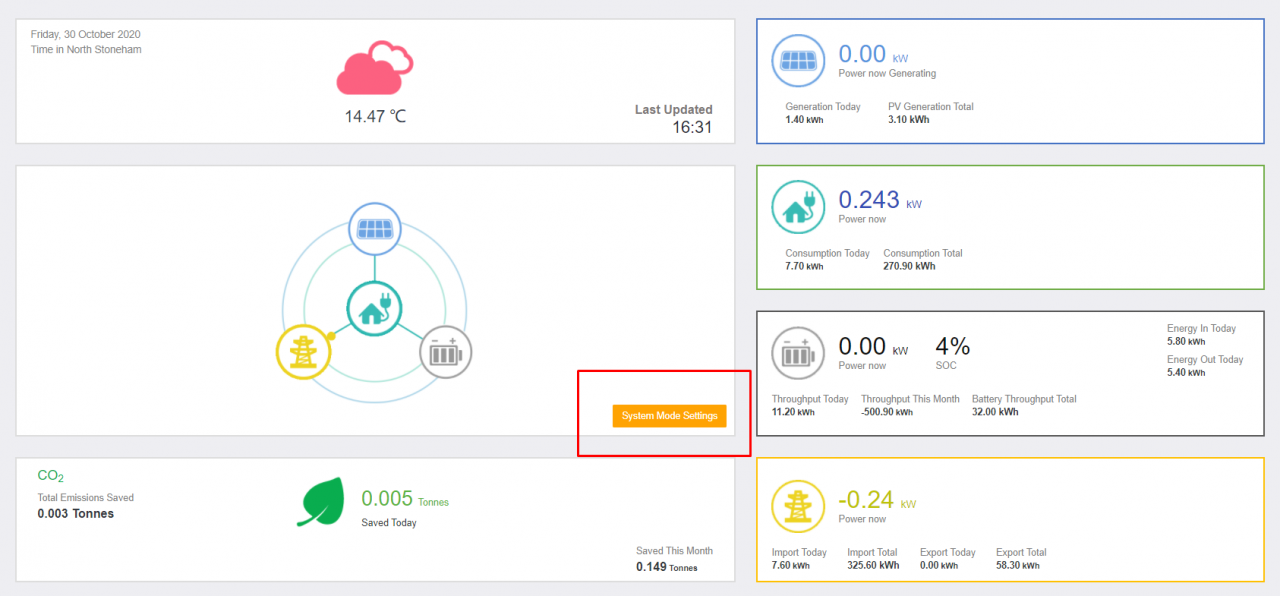Click the grey battery card icon
1280x596 pixels.
(x=798, y=354)
